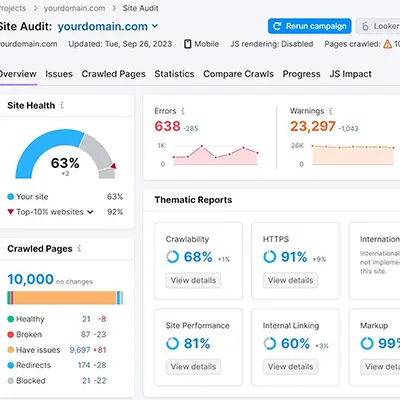Click the Pages crawled warning triangle icon
This screenshot has width=400, height=400.
(x=387, y=44)
